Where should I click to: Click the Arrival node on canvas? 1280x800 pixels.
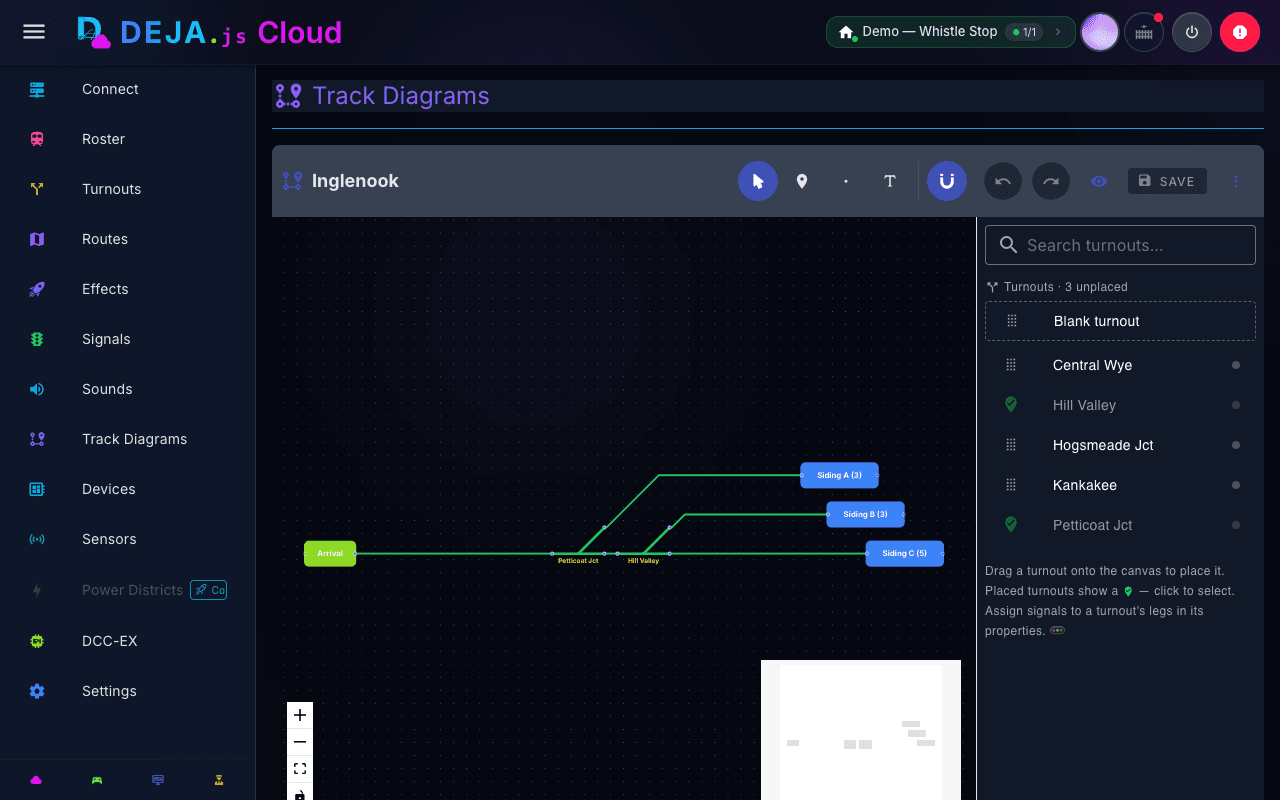click(x=330, y=553)
